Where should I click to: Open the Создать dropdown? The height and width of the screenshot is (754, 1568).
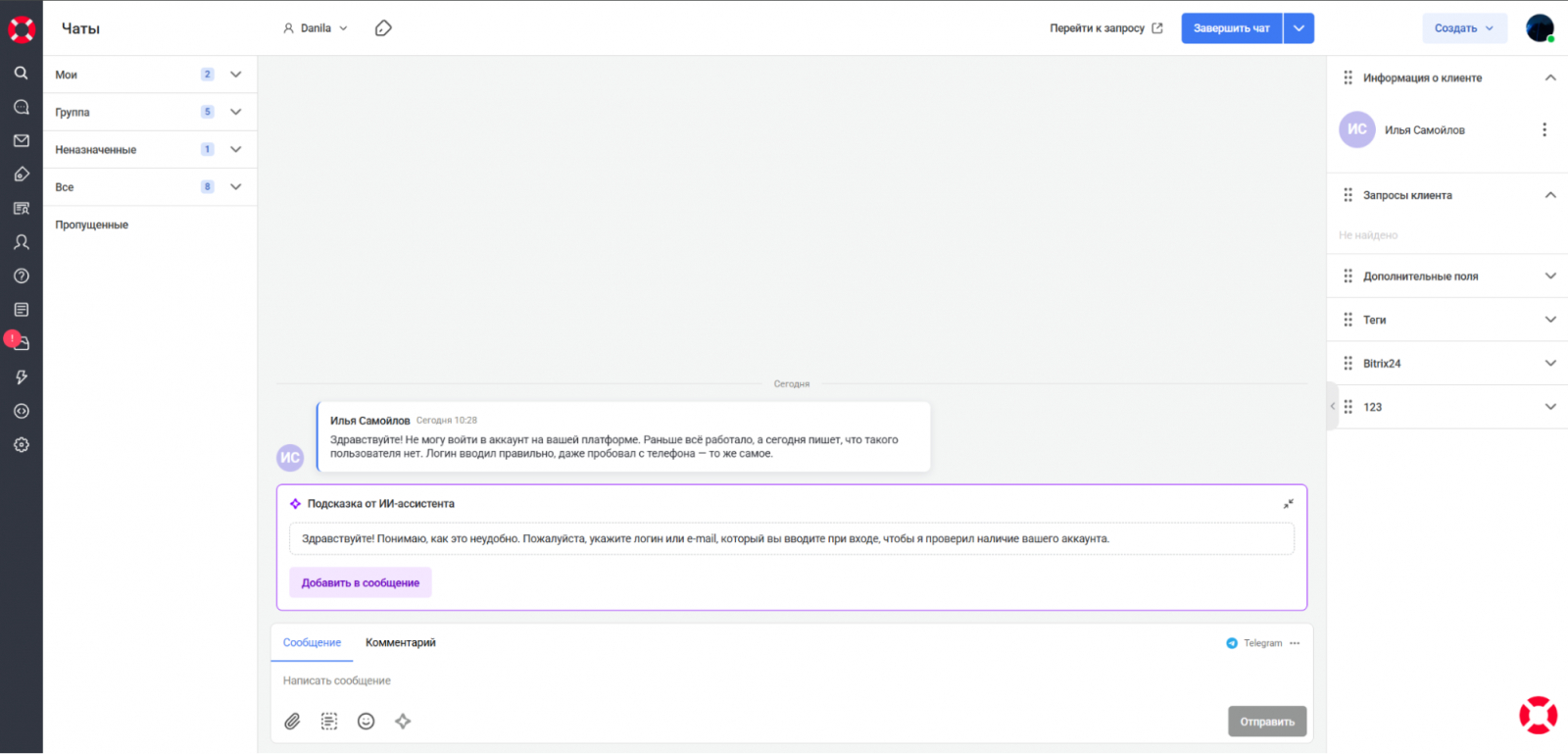click(x=1465, y=28)
